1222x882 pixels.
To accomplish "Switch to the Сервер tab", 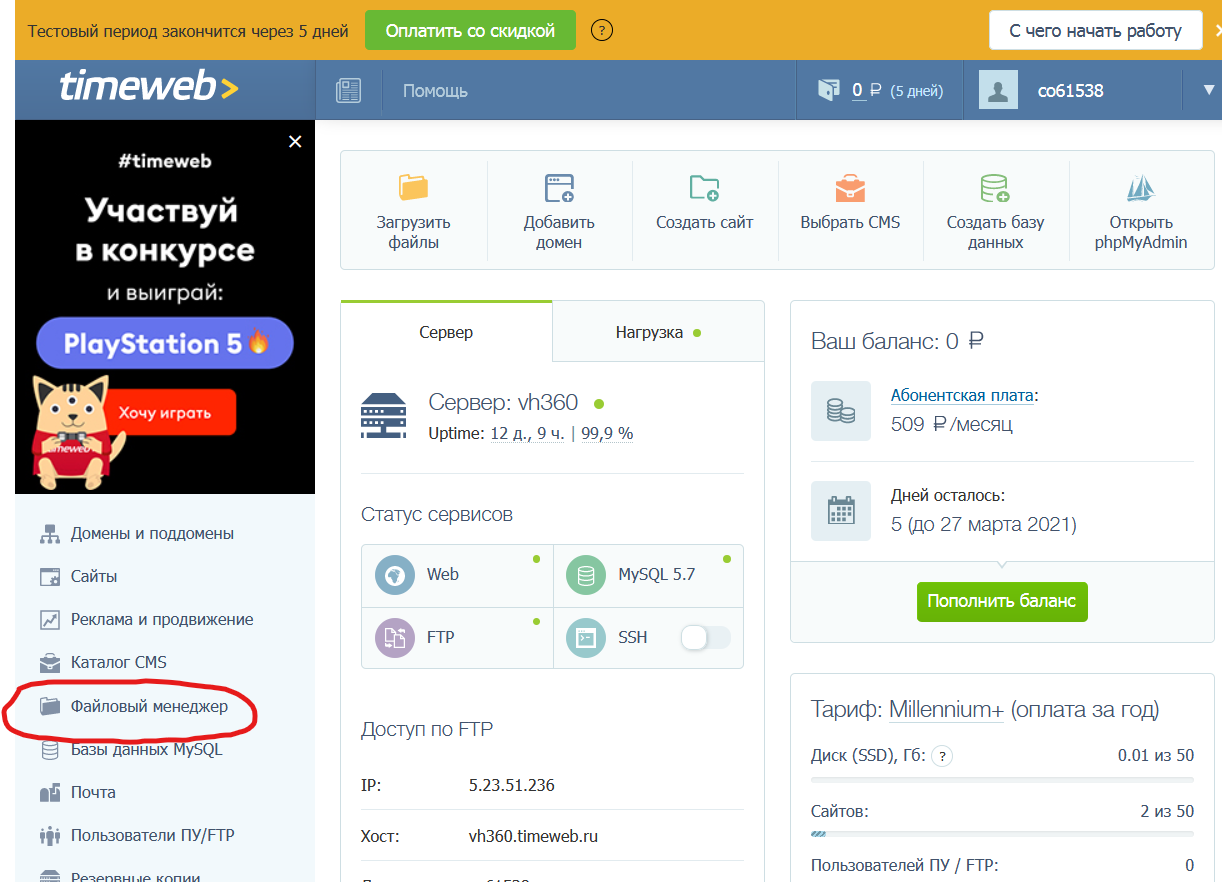I will click(x=446, y=332).
